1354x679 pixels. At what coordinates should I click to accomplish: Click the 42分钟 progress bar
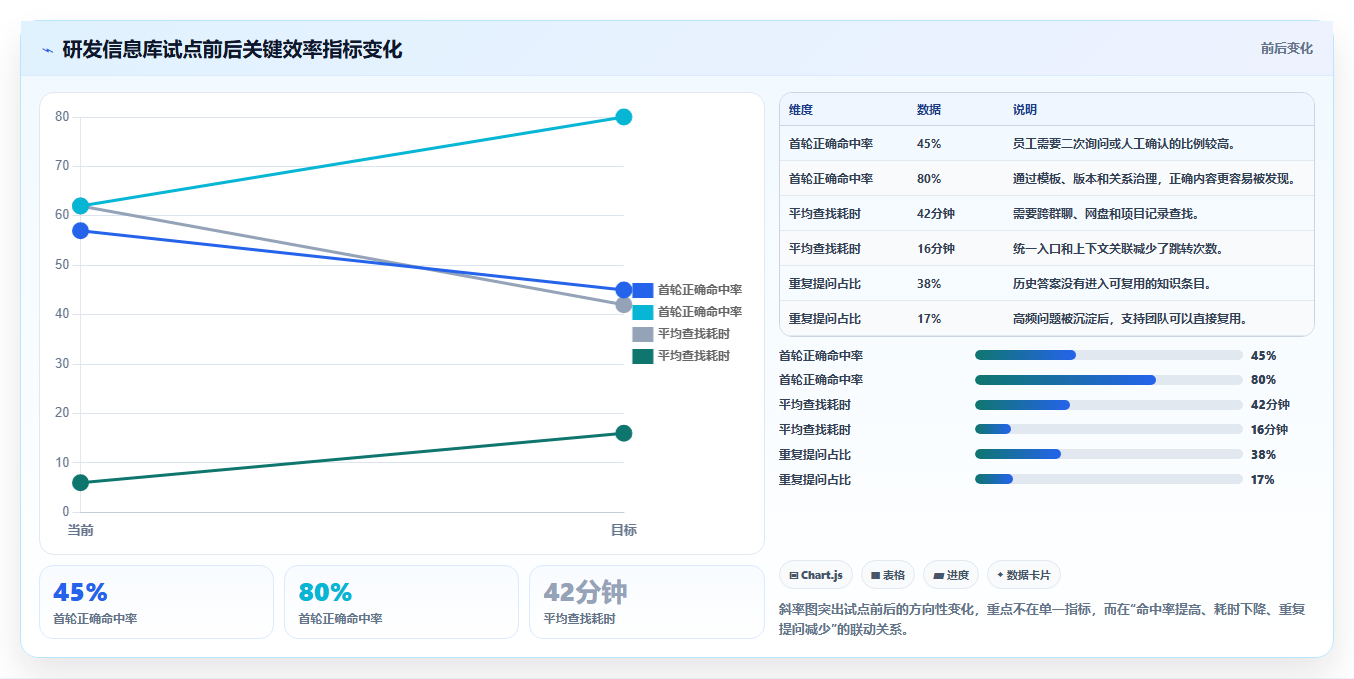pyautogui.click(x=1109, y=405)
